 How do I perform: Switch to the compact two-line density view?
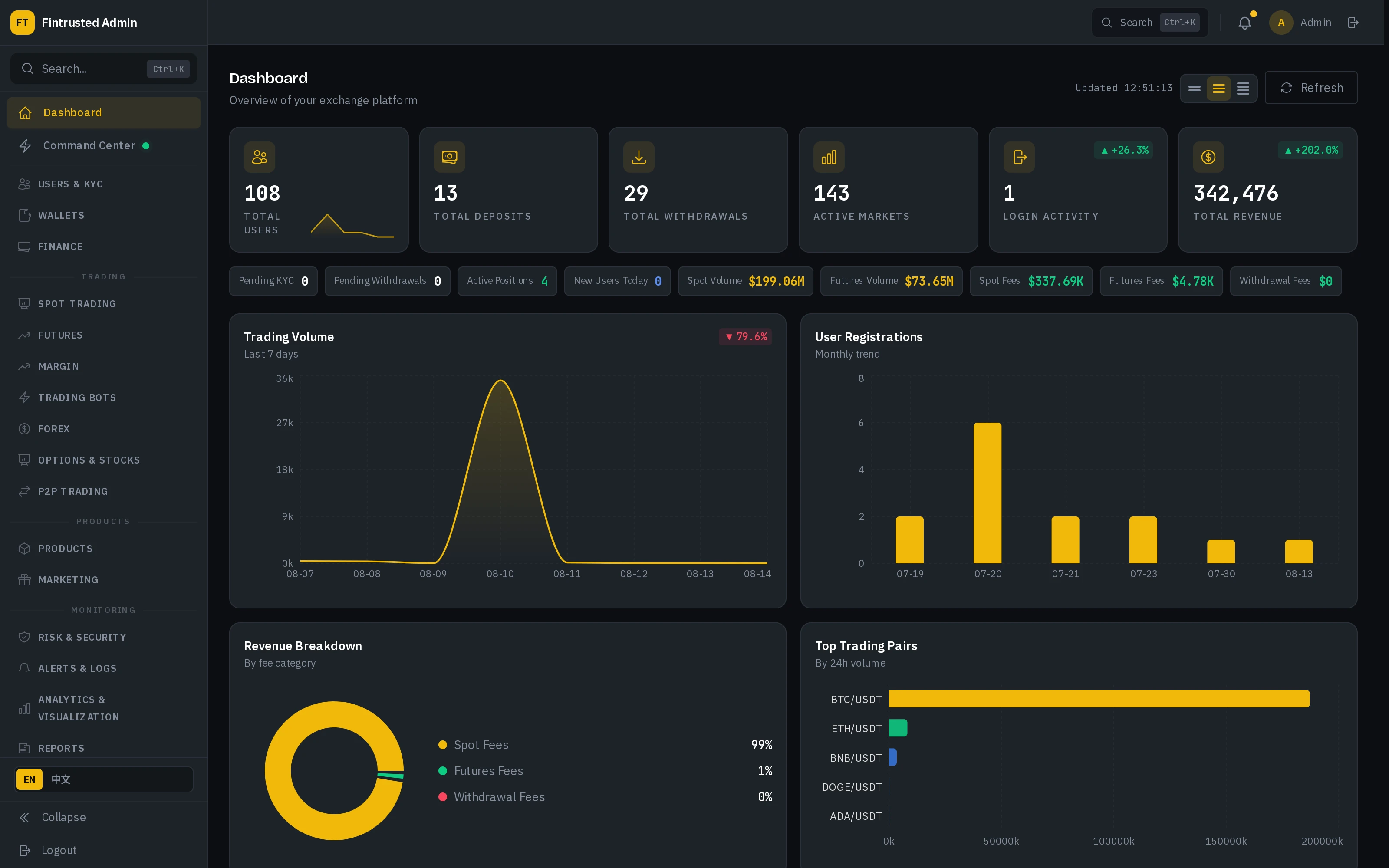[1195, 89]
